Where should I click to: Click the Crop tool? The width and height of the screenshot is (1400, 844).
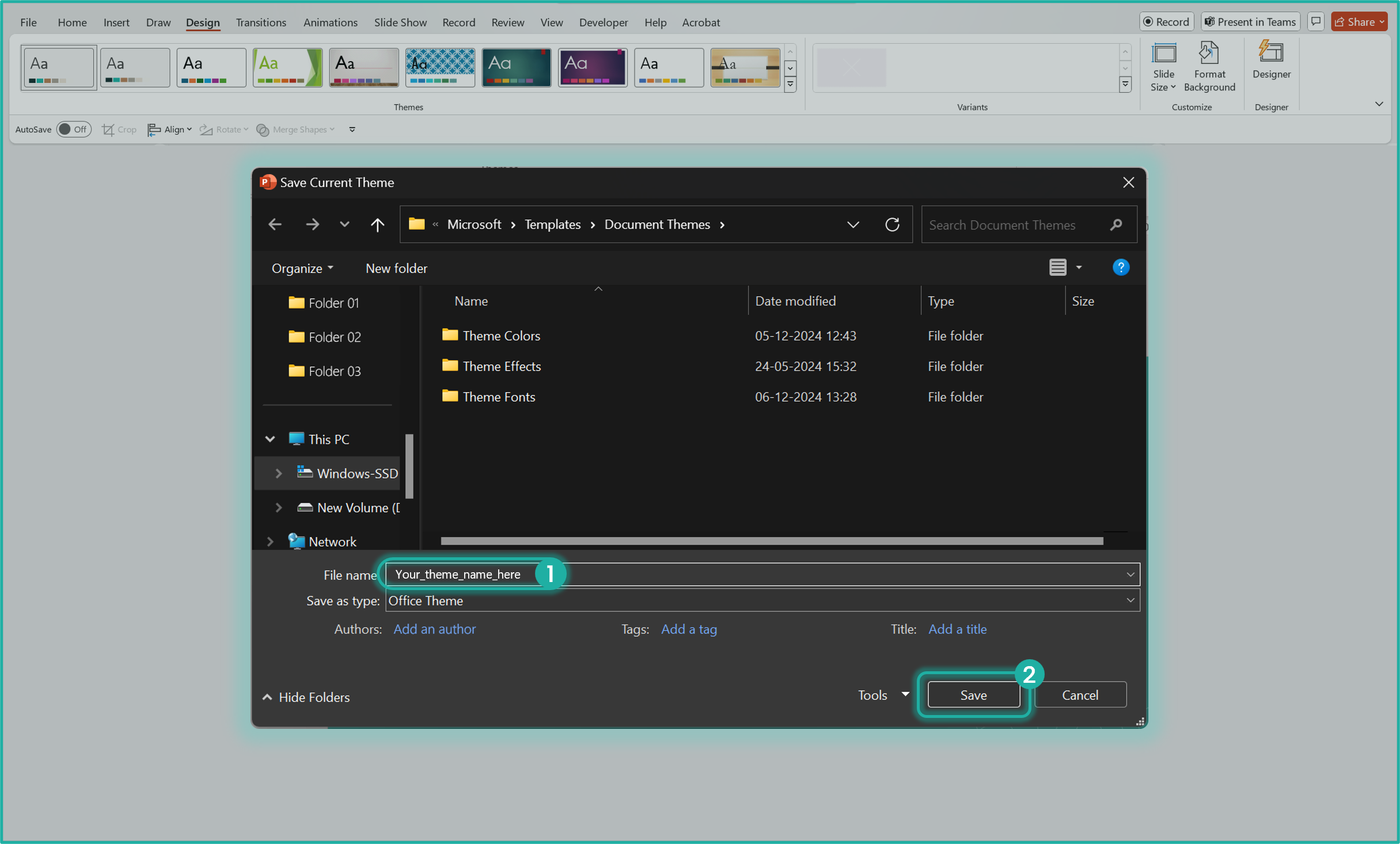pos(119,130)
